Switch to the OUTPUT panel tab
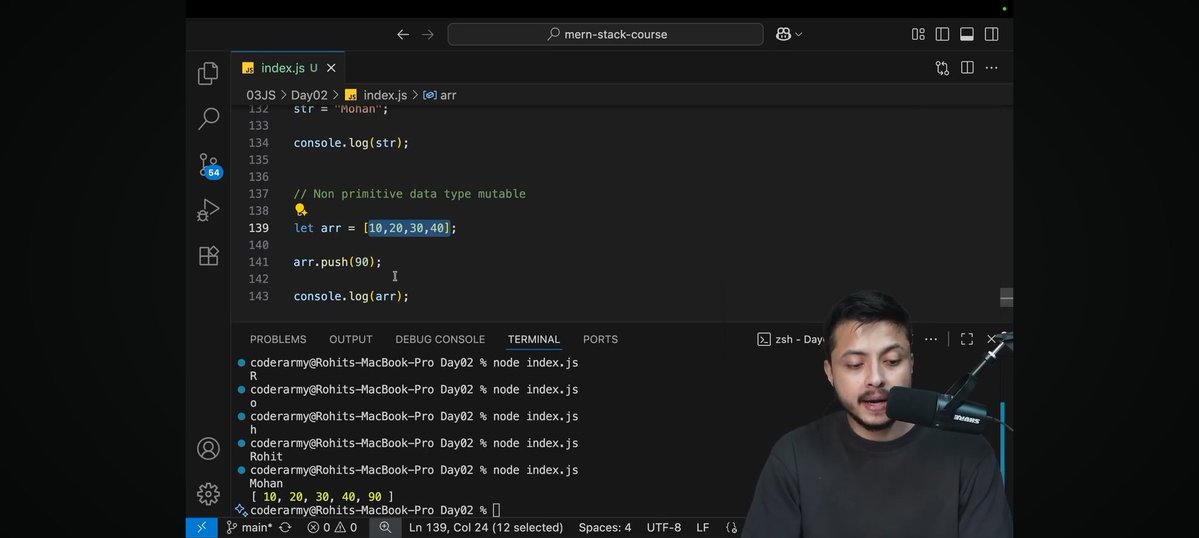 pyautogui.click(x=351, y=339)
